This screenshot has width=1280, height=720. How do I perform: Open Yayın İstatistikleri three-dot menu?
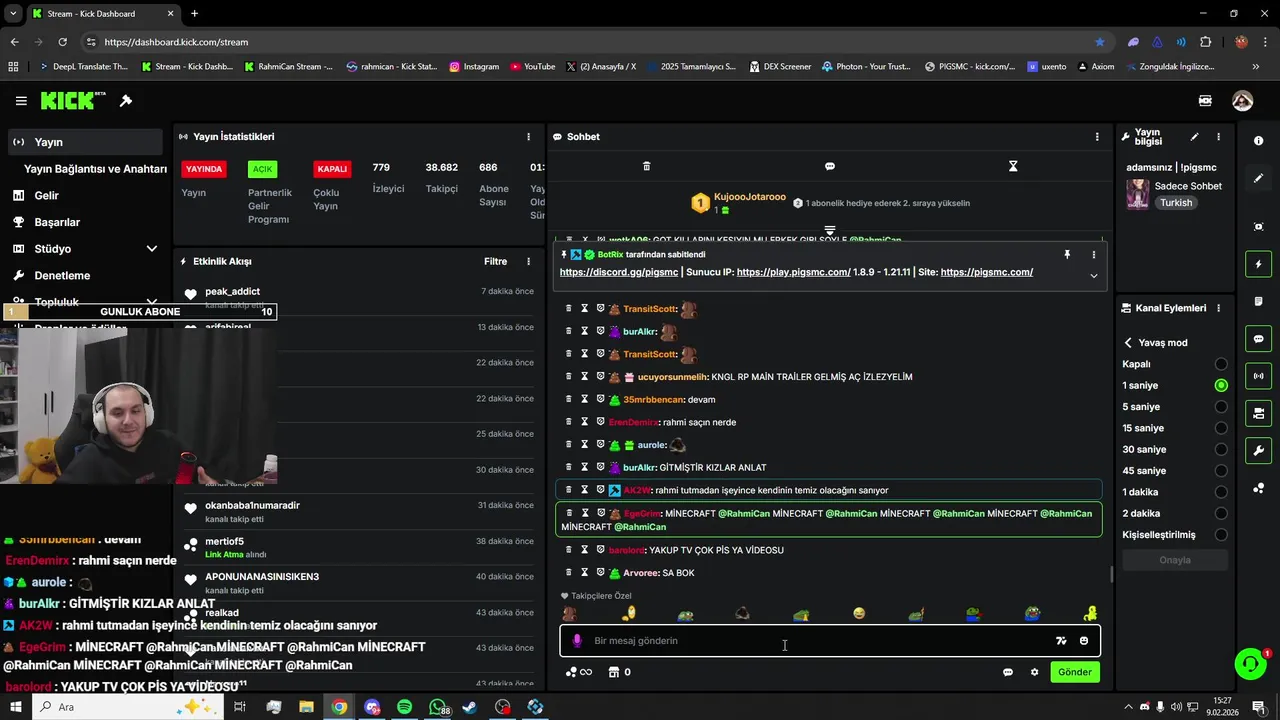(529, 137)
